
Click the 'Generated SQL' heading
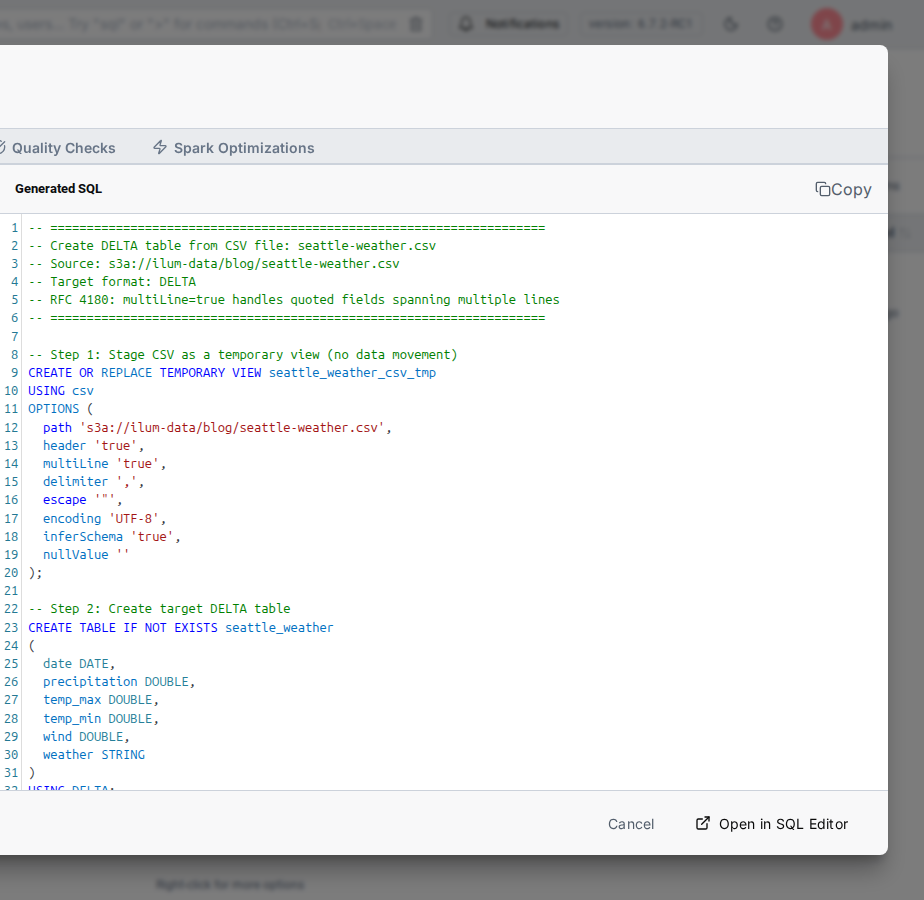point(58,189)
